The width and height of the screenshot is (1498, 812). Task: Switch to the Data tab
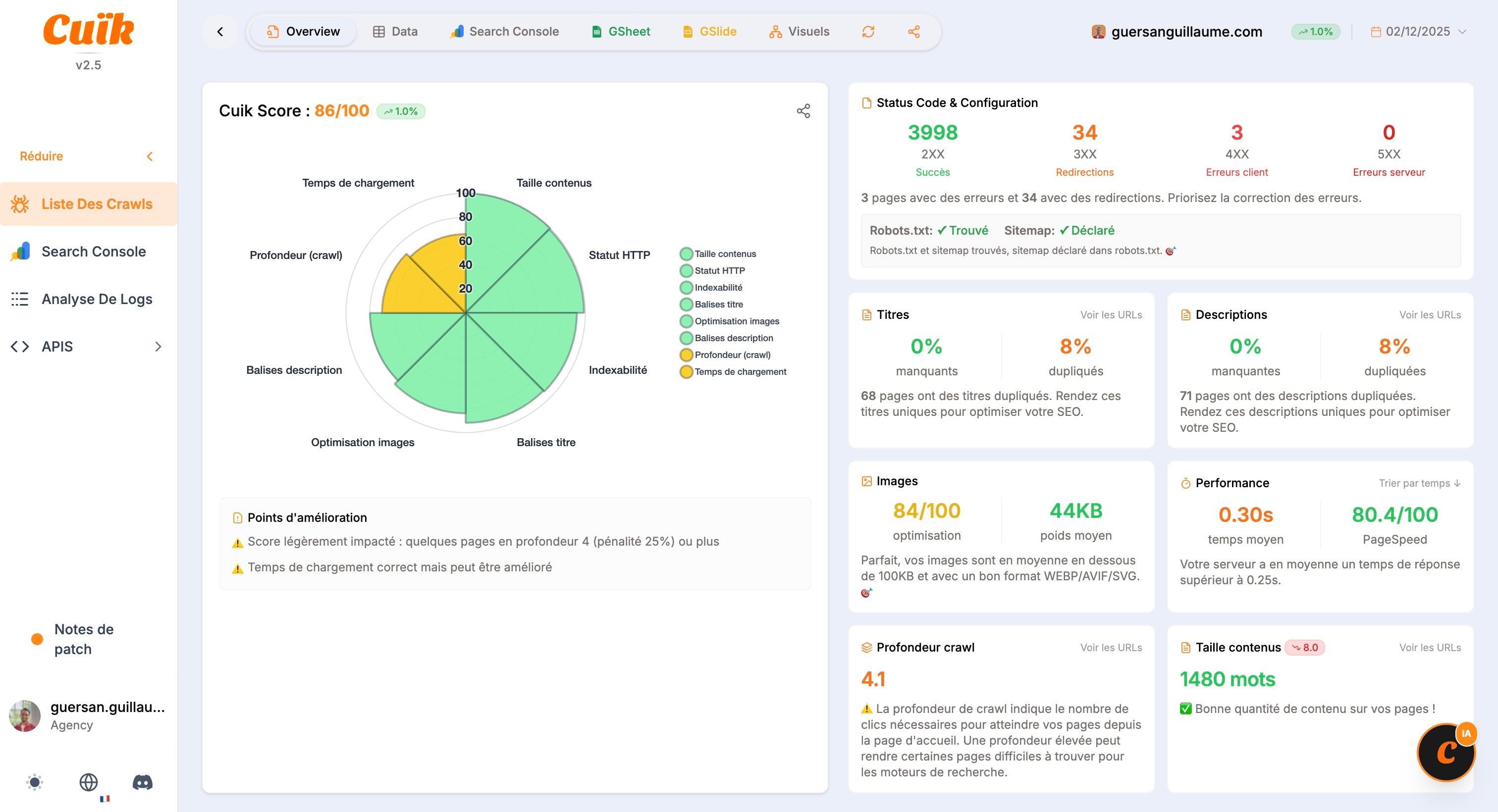point(395,31)
